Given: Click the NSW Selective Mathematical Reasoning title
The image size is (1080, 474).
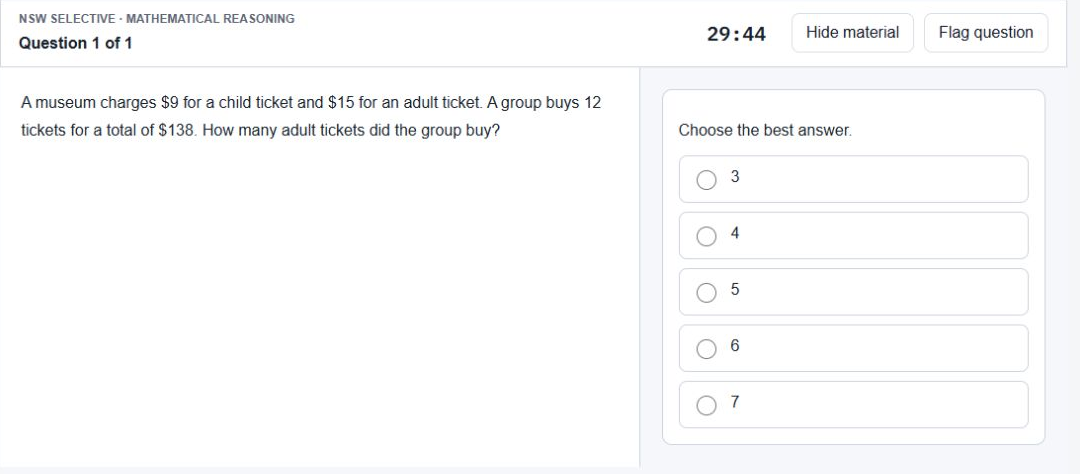Looking at the screenshot, I should [x=156, y=19].
